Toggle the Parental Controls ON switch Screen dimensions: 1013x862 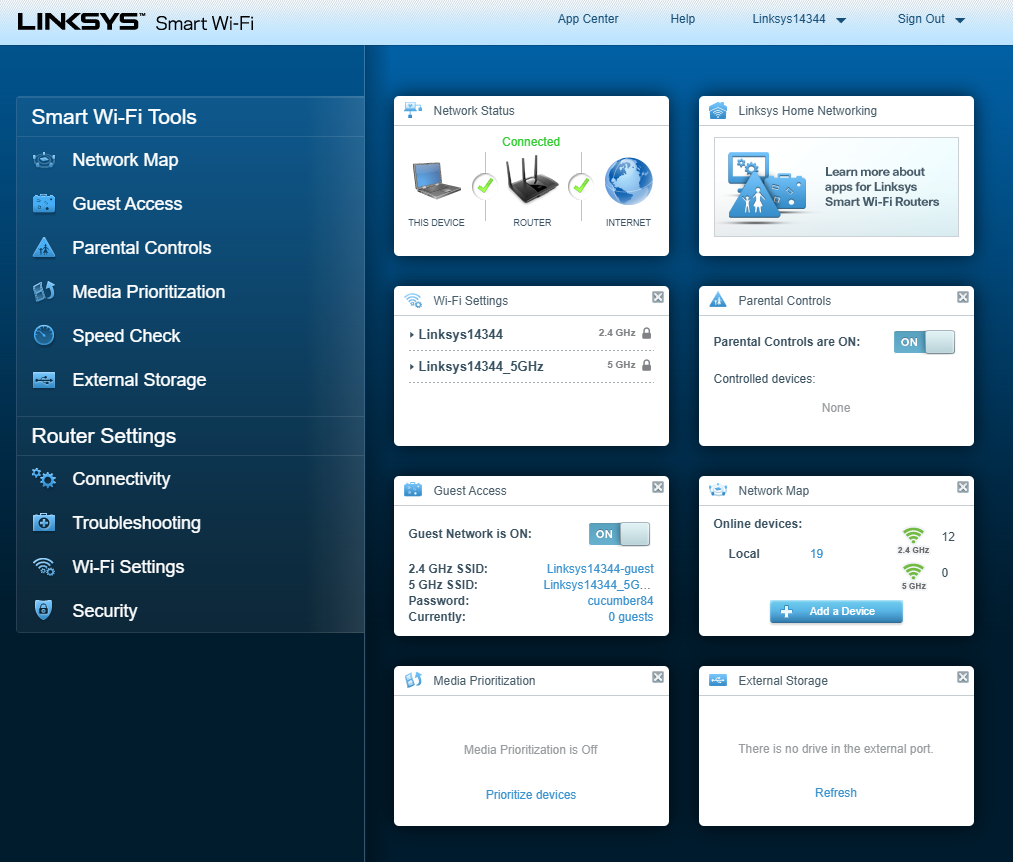(924, 342)
